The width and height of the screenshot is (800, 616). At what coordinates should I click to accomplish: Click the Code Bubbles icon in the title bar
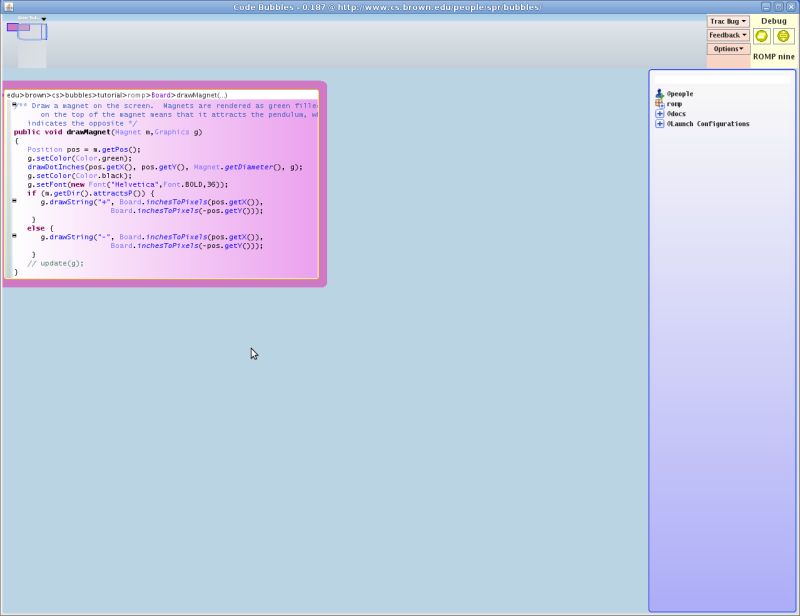tap(9, 6)
